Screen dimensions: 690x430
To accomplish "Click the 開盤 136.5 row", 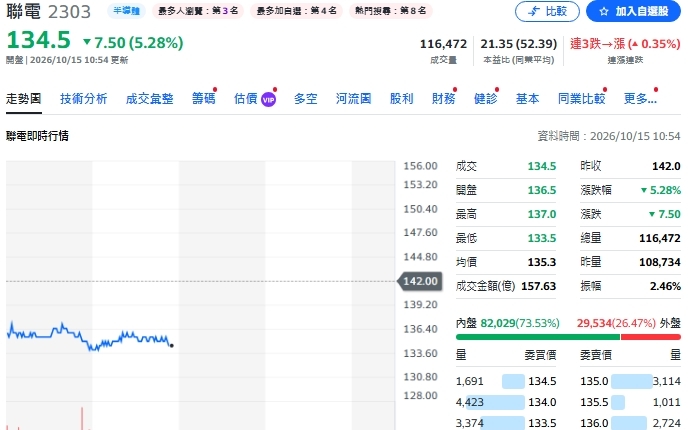I will pyautogui.click(x=506, y=190).
